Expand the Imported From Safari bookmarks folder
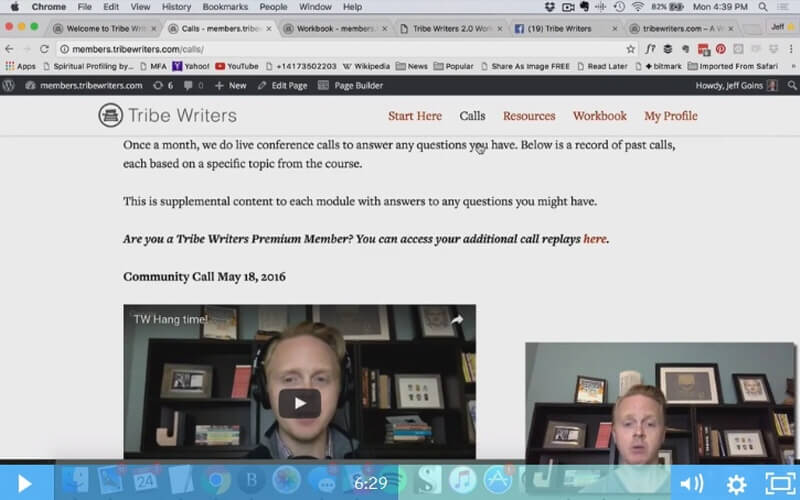The height and width of the screenshot is (500, 800). click(733, 66)
